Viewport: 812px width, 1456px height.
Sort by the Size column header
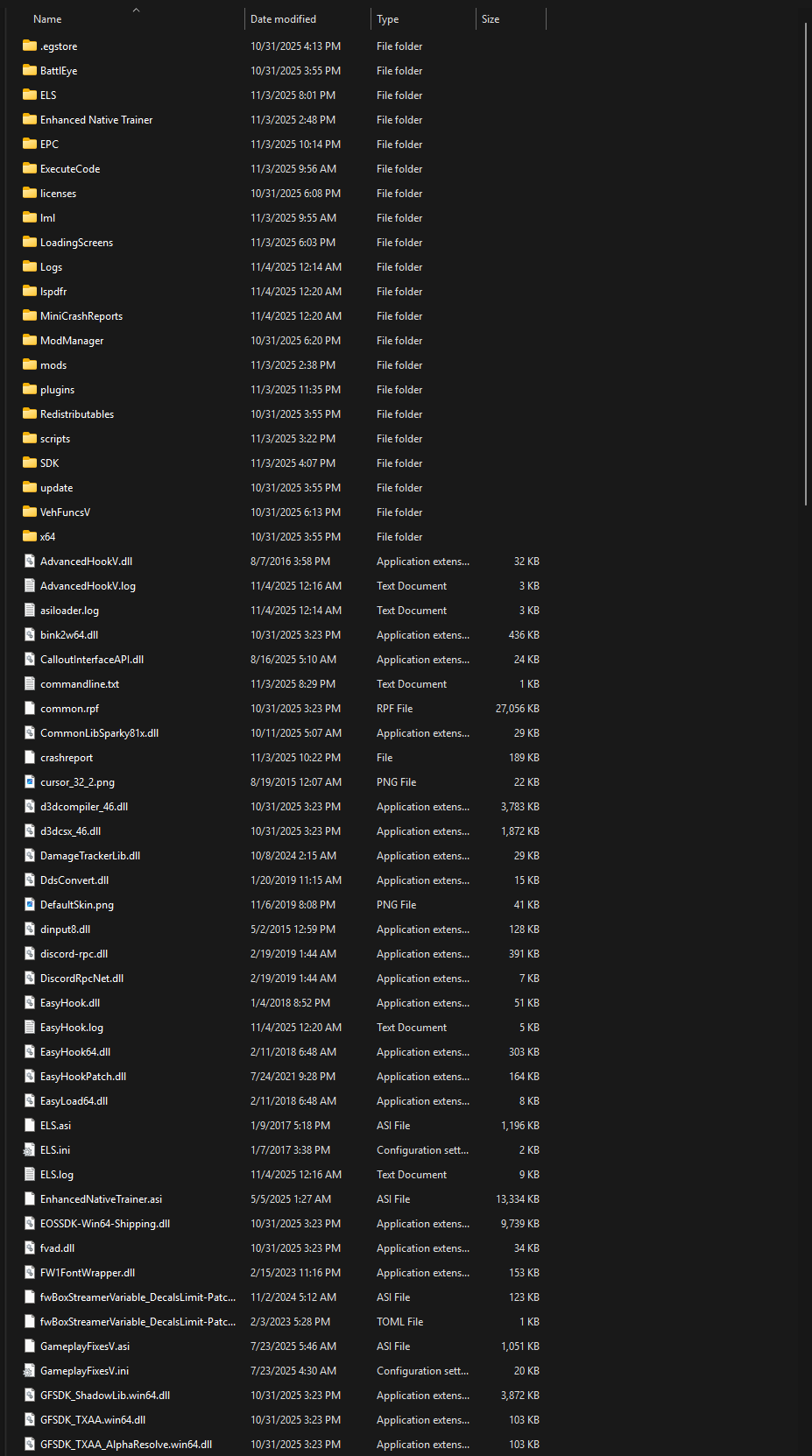pyautogui.click(x=491, y=19)
